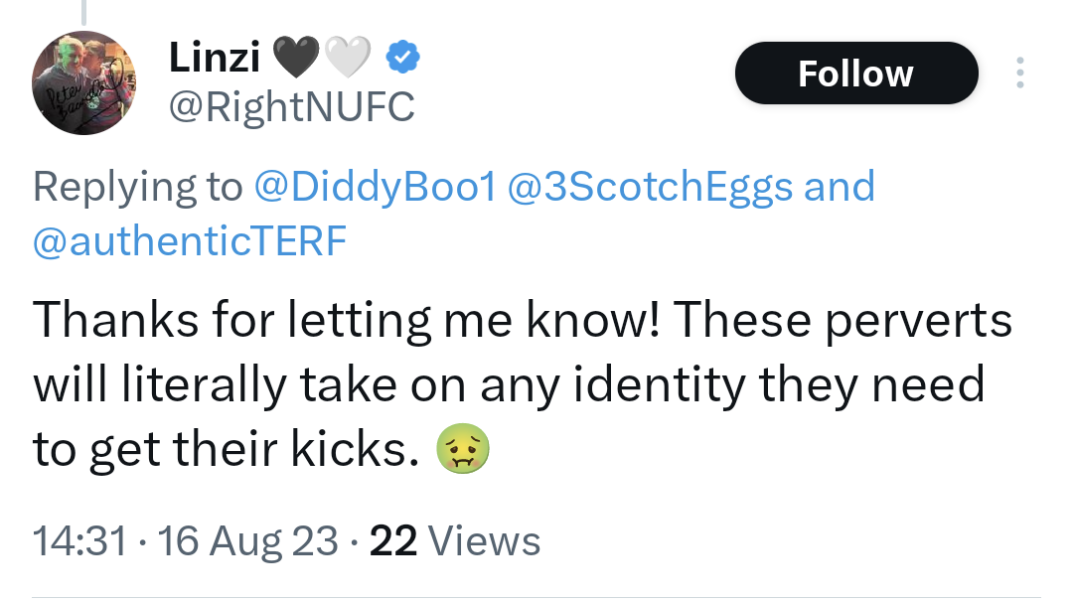This screenshot has width=1073, height=600.
Task: Click the verified blue checkmark badge
Action: (x=402, y=58)
